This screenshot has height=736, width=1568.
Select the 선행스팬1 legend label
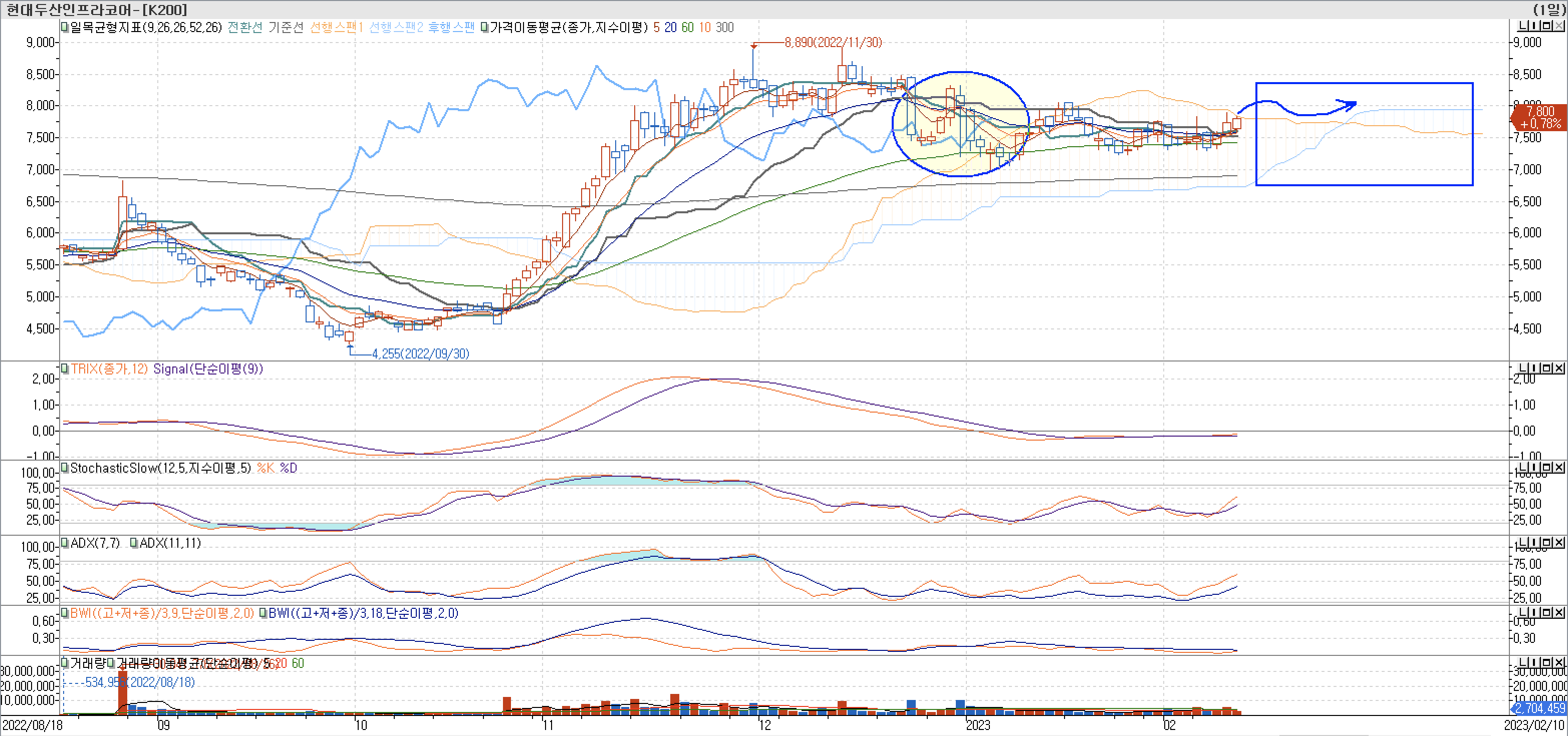336,28
